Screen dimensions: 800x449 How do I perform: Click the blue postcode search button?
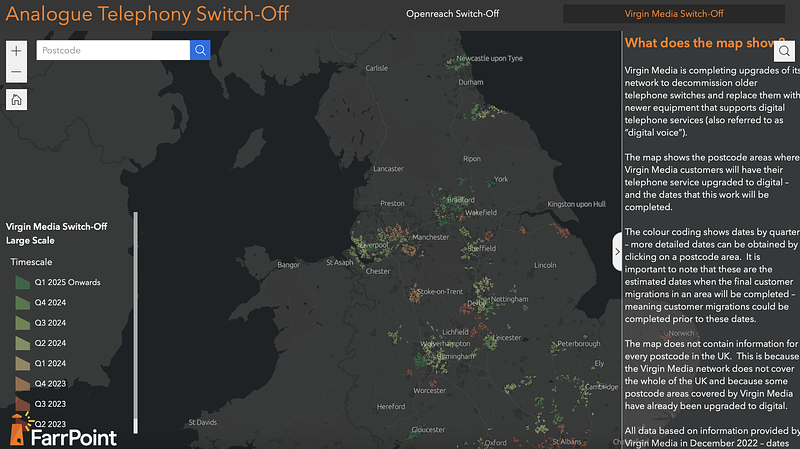pos(200,50)
